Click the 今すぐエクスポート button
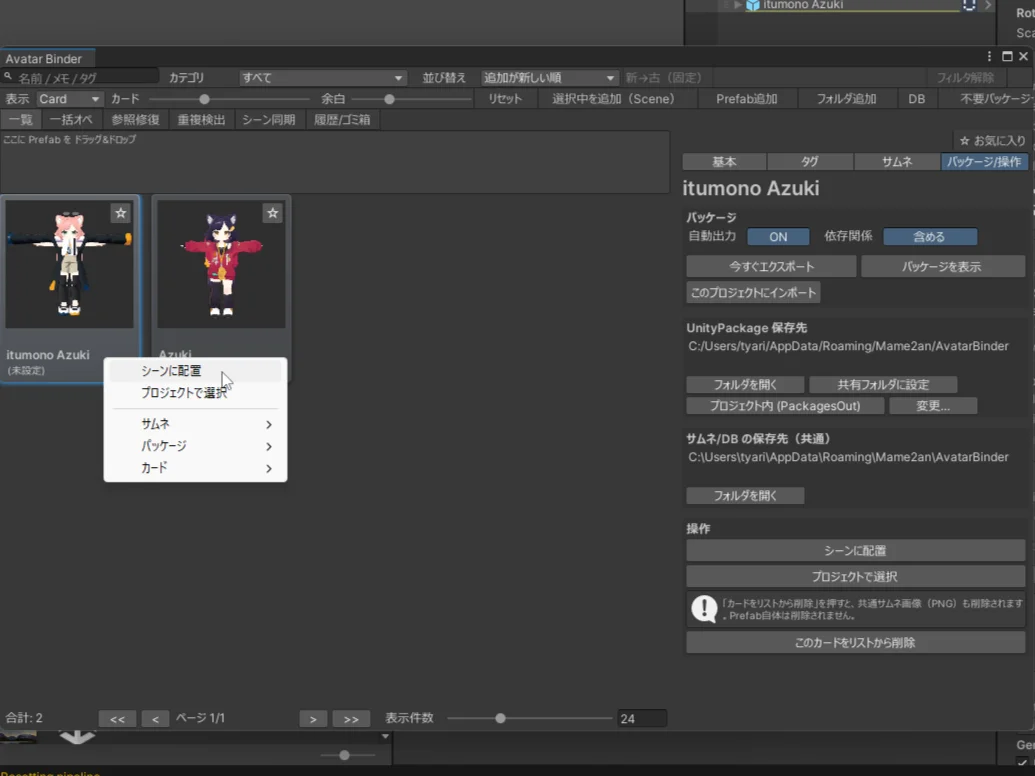This screenshot has height=776, width=1035. coord(770,267)
